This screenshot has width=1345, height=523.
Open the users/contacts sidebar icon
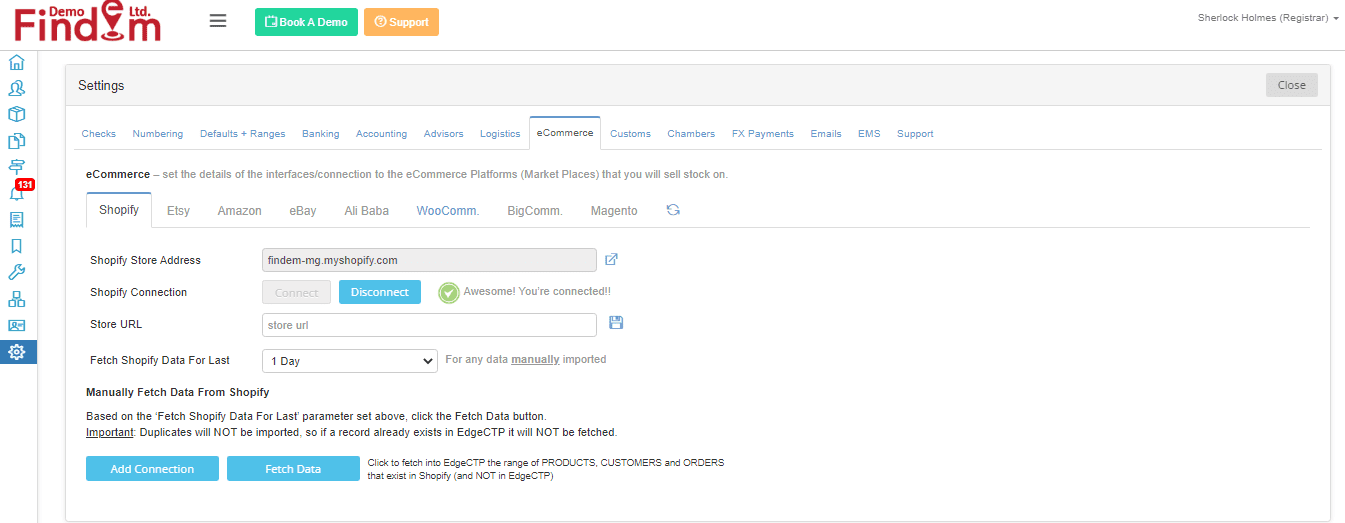pyautogui.click(x=16, y=88)
